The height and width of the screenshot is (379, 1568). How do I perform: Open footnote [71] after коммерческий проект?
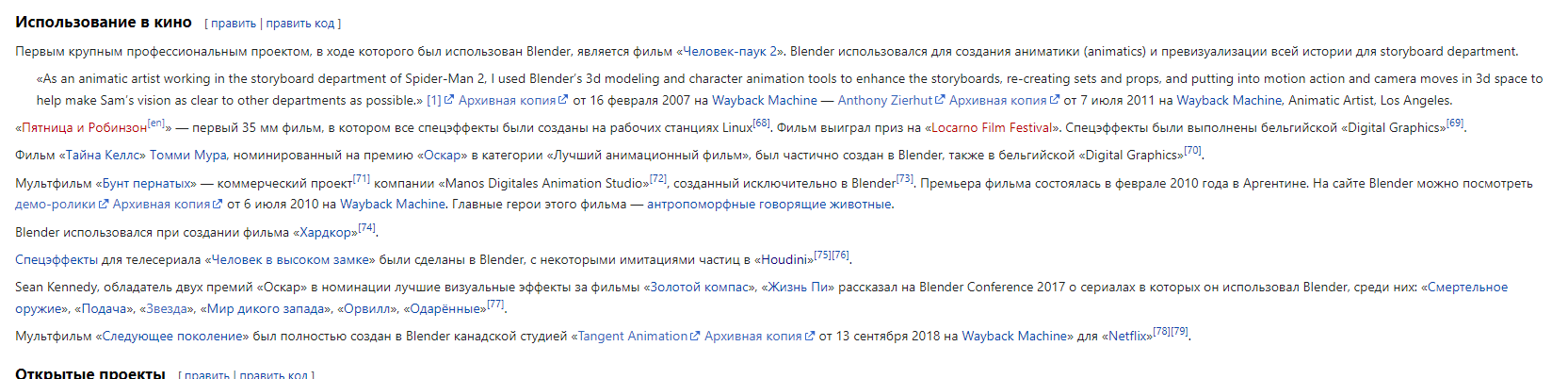[362, 178]
